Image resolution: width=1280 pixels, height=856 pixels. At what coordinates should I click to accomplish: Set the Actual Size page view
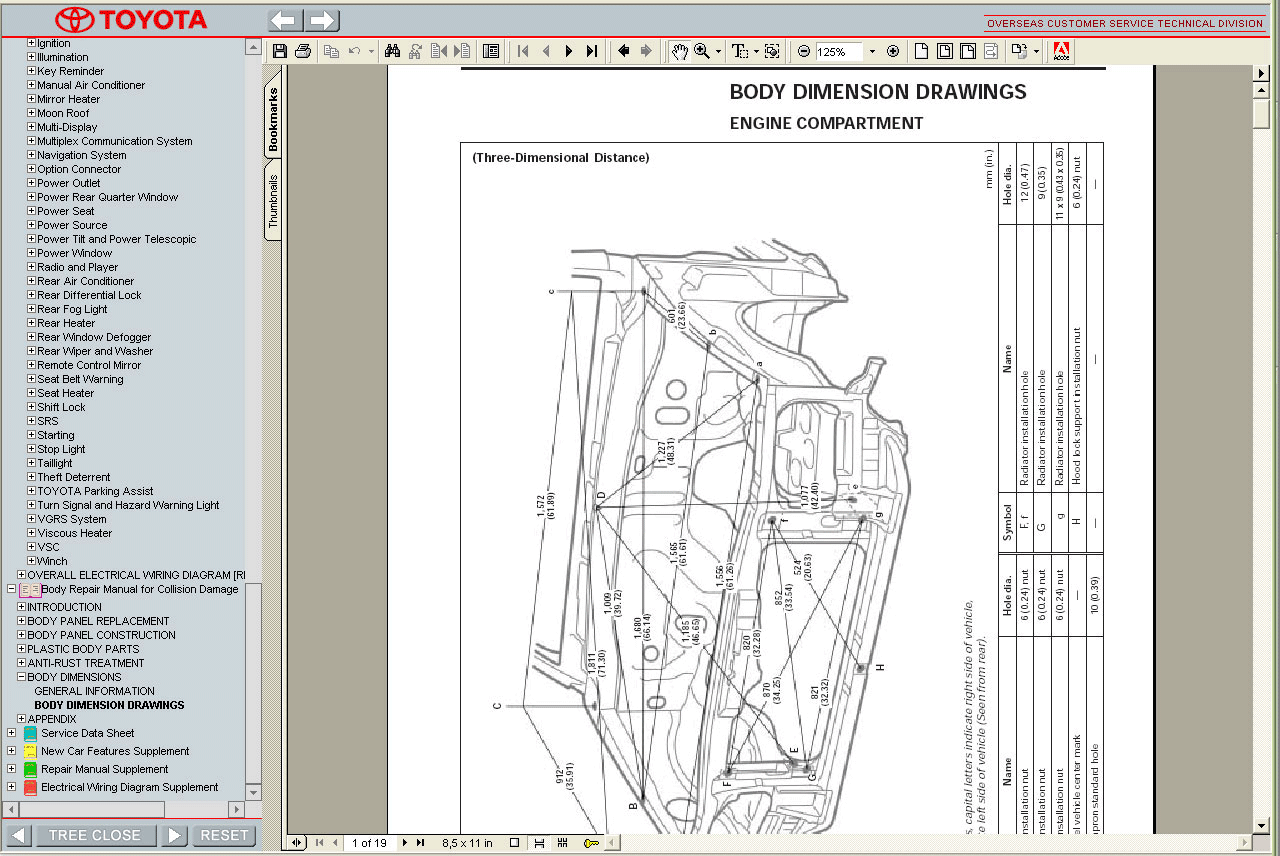tap(922, 51)
